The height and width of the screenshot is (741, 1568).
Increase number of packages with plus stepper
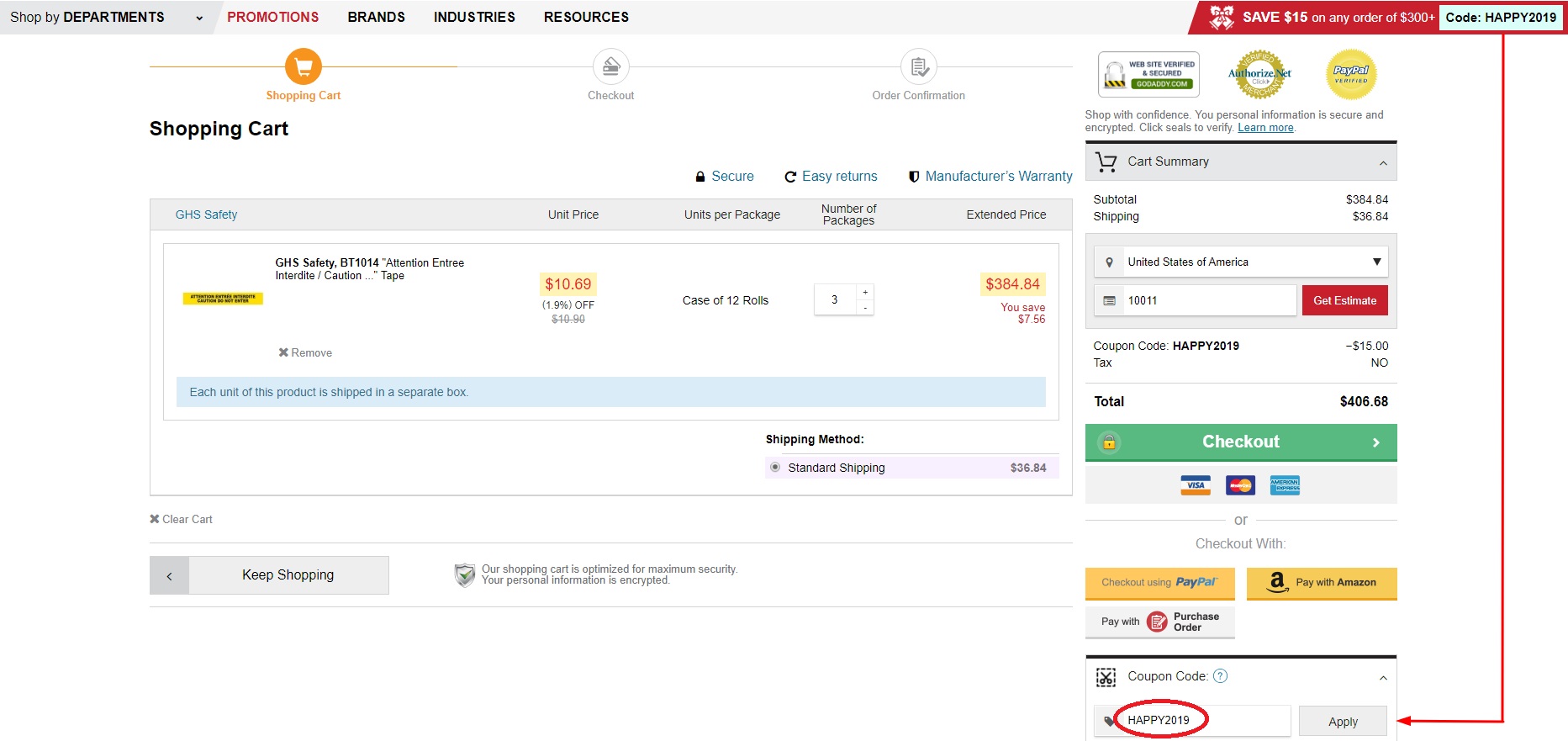tap(865, 292)
